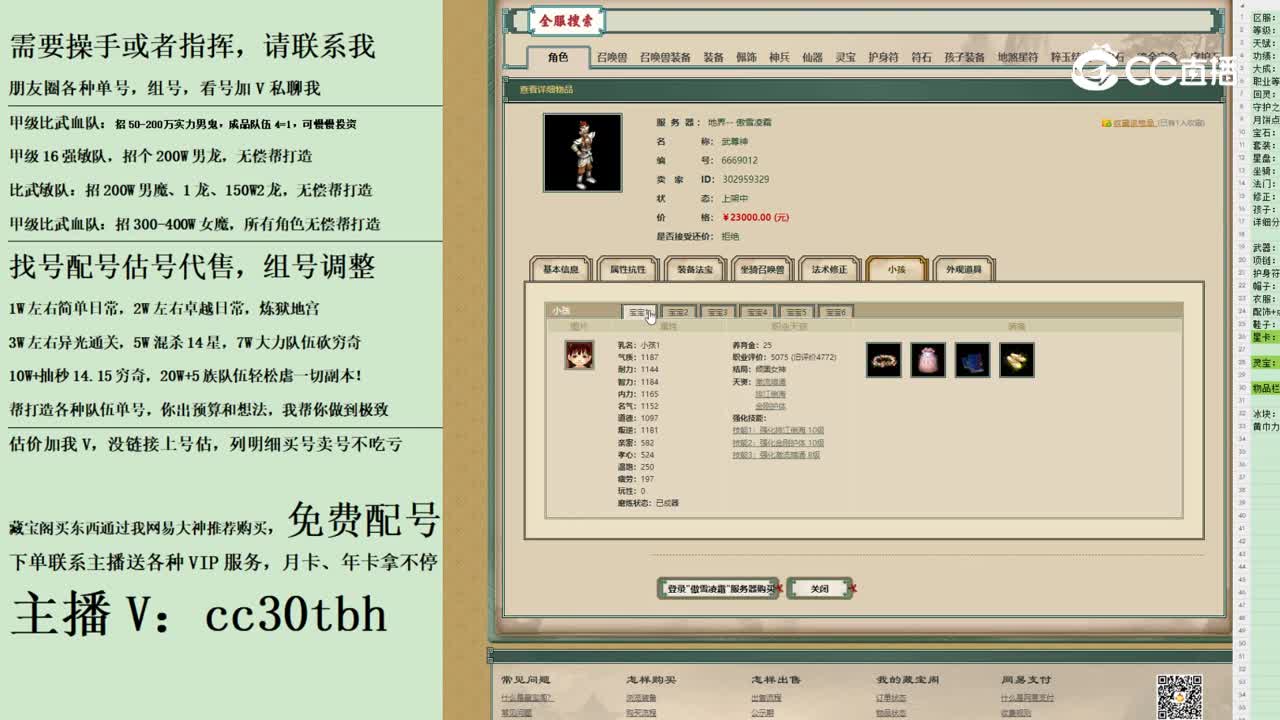The width and height of the screenshot is (1280, 720).
Task: Open the 技能2 enhanced skill link
Action: [x=778, y=442]
